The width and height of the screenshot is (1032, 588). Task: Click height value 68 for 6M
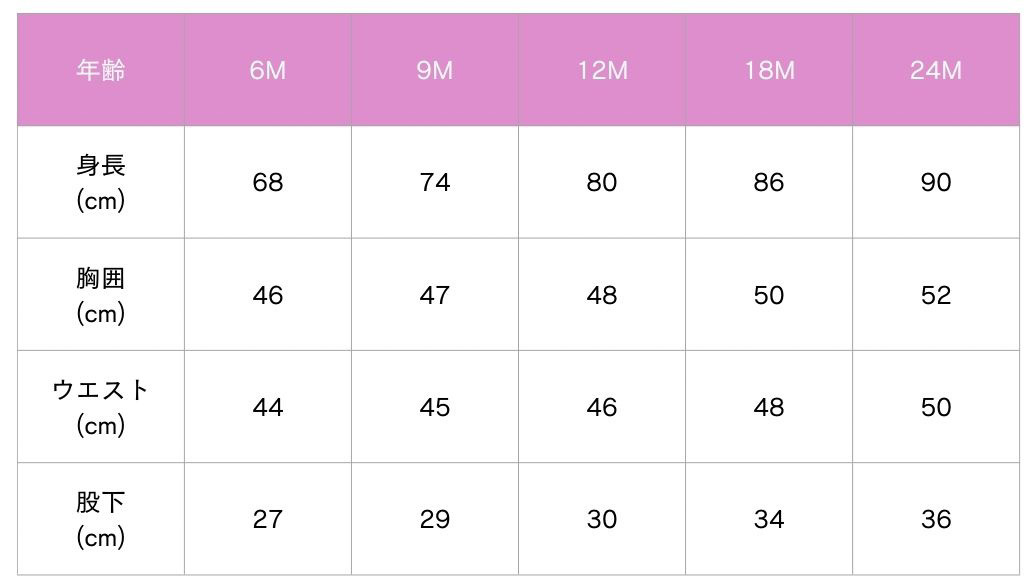pos(268,182)
